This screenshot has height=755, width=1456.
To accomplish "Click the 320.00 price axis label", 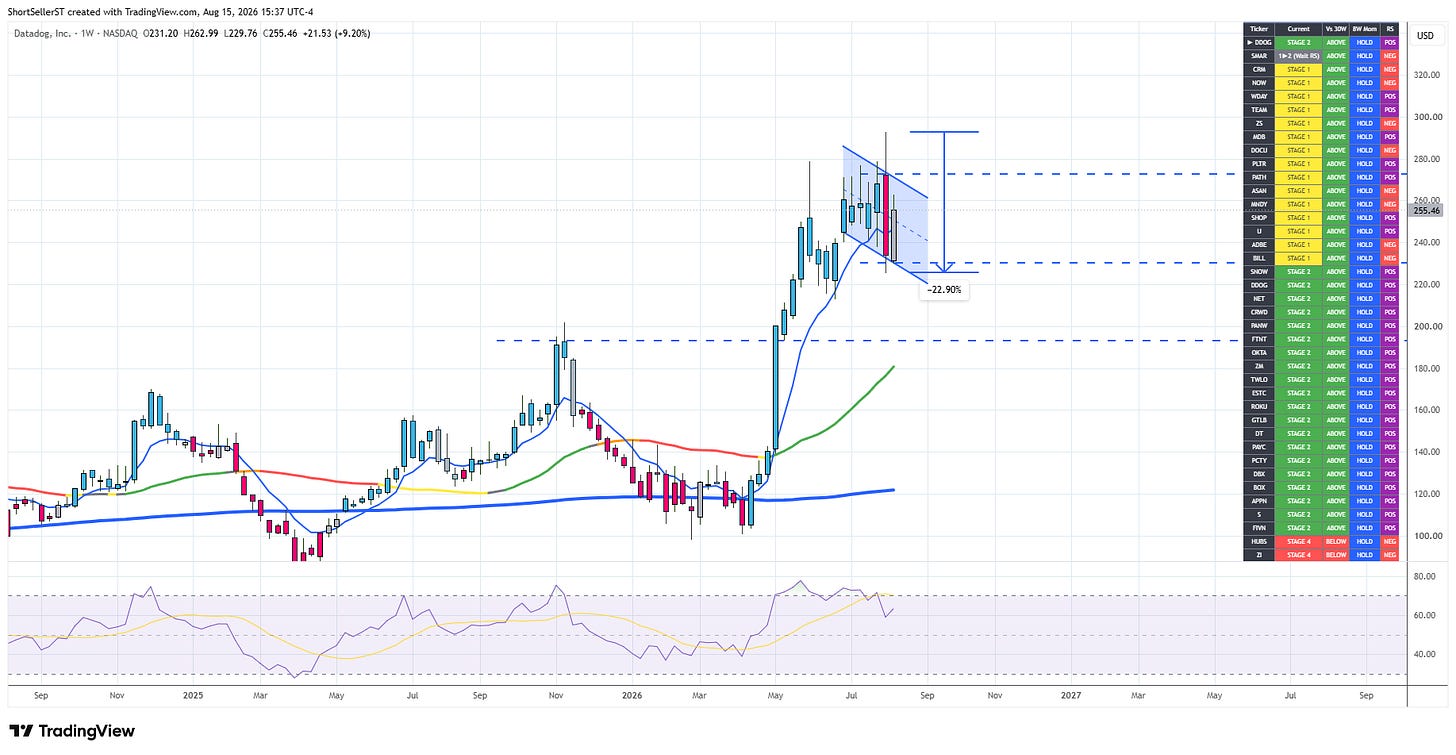I will tap(1425, 75).
